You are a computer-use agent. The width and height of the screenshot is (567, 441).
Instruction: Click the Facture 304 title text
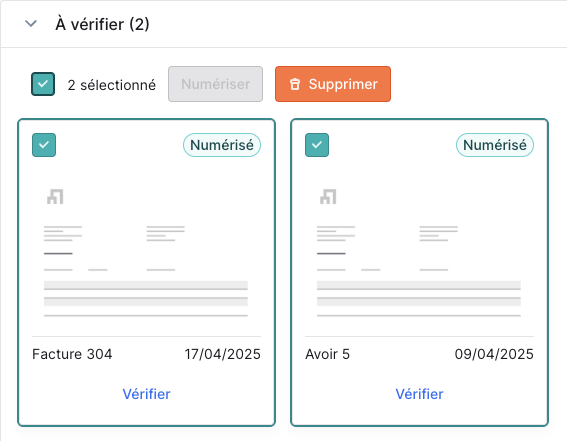[x=72, y=354]
